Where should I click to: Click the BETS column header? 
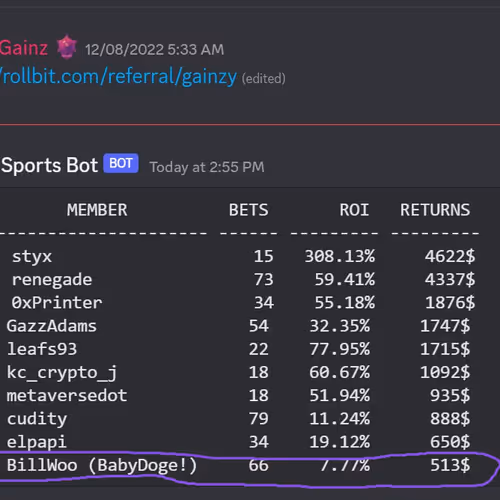(x=249, y=210)
